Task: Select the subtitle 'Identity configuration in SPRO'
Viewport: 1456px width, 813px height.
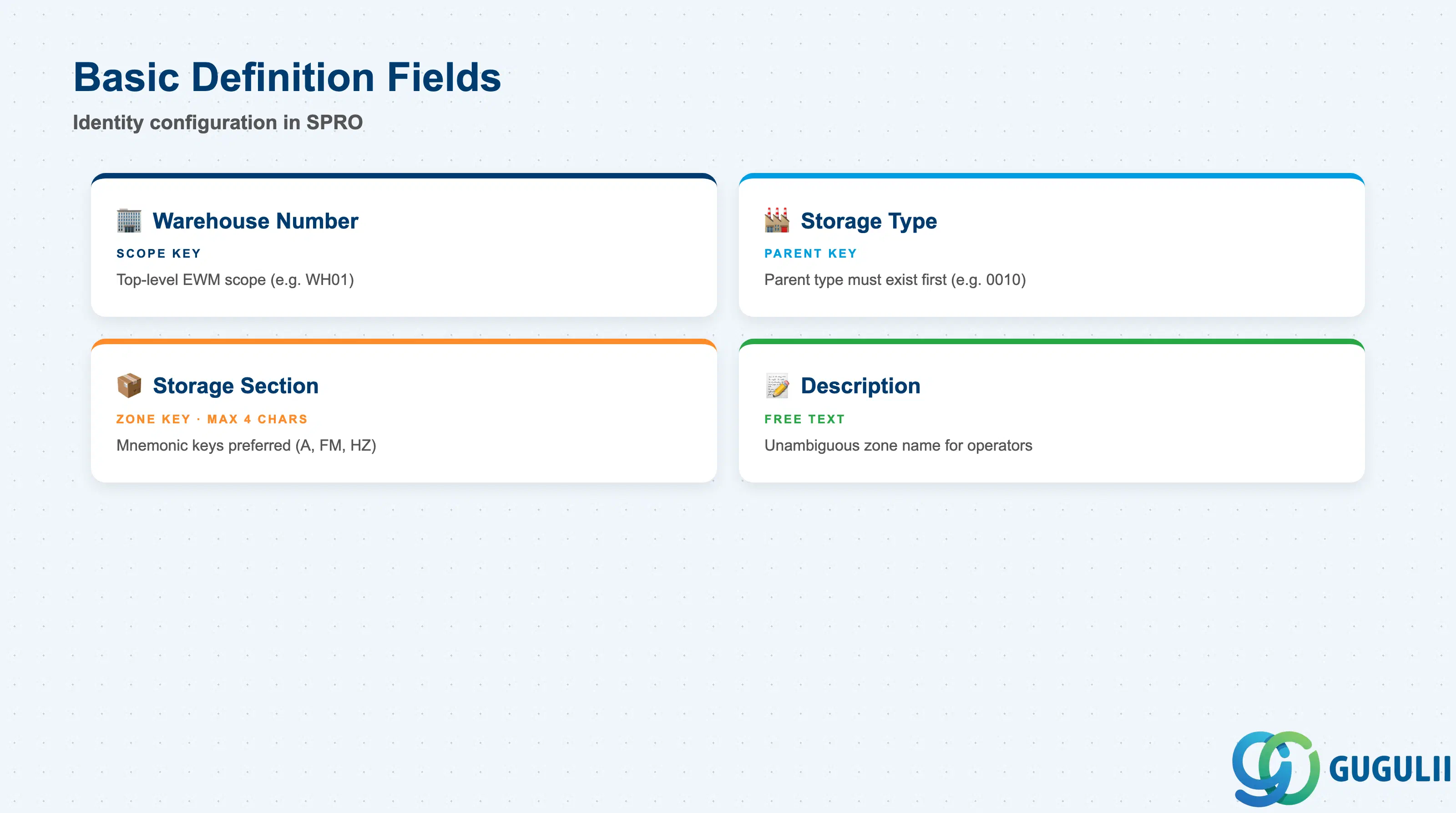Action: click(217, 122)
